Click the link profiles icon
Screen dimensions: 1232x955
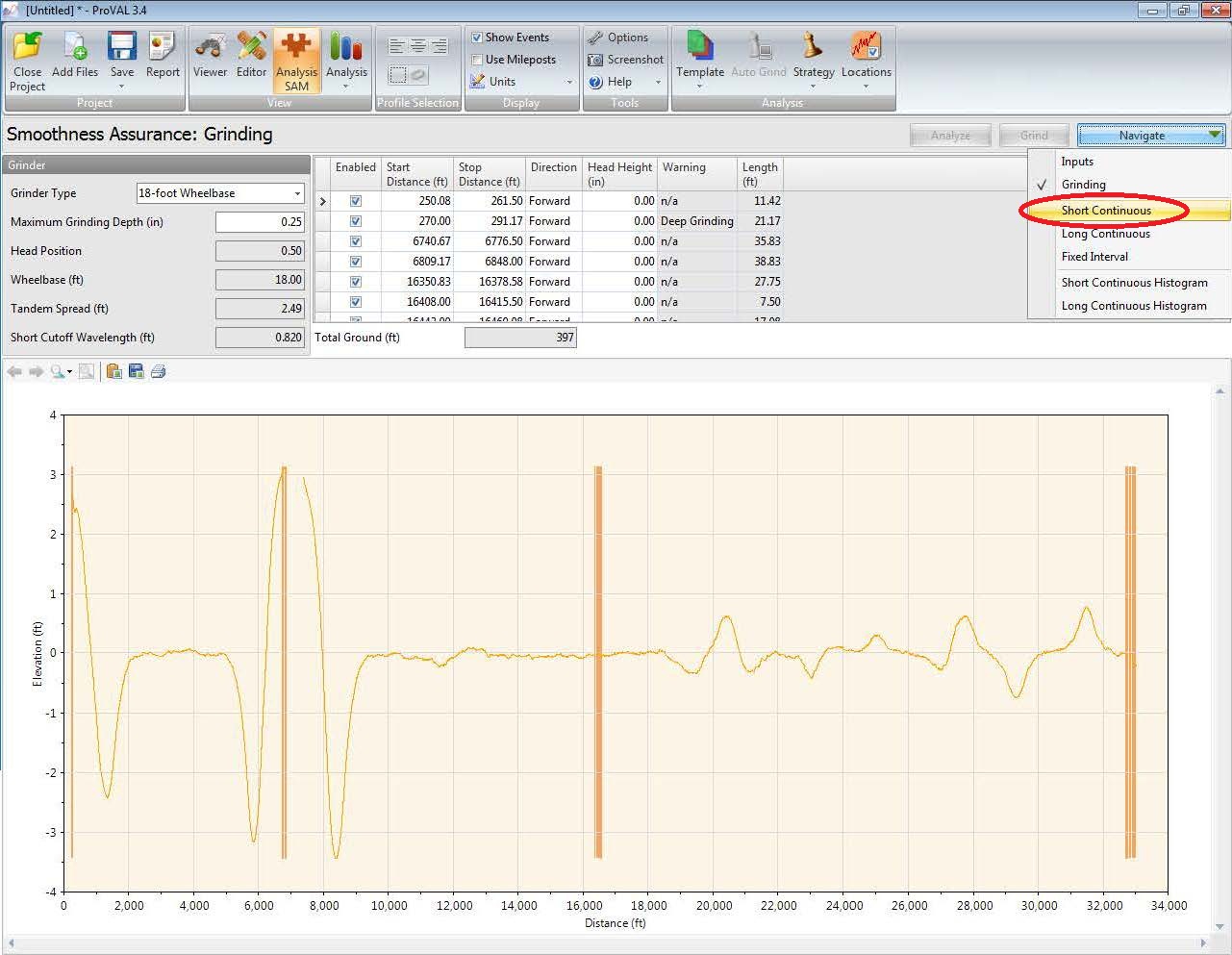click(x=419, y=75)
